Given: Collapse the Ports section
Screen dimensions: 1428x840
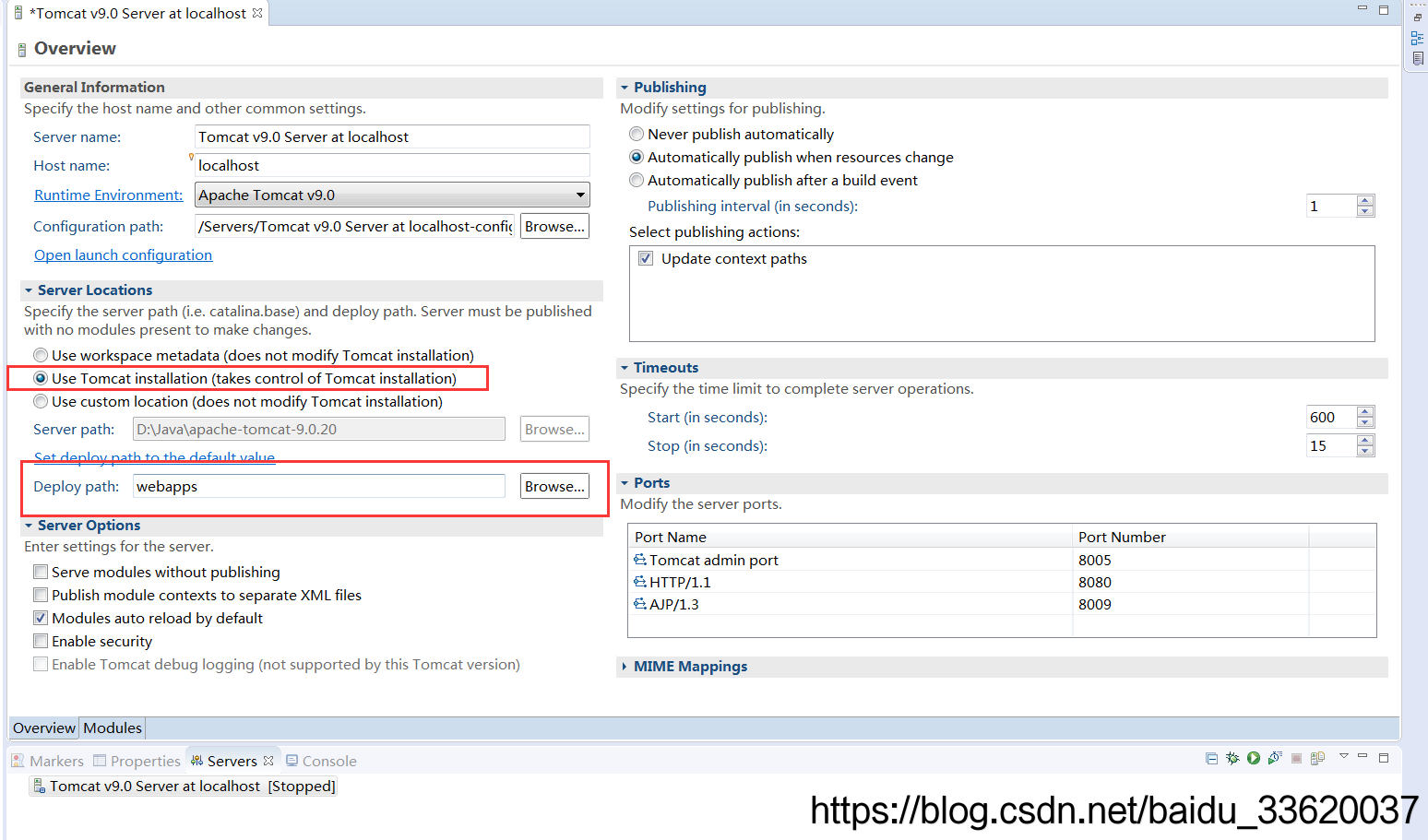Looking at the screenshot, I should [625, 483].
